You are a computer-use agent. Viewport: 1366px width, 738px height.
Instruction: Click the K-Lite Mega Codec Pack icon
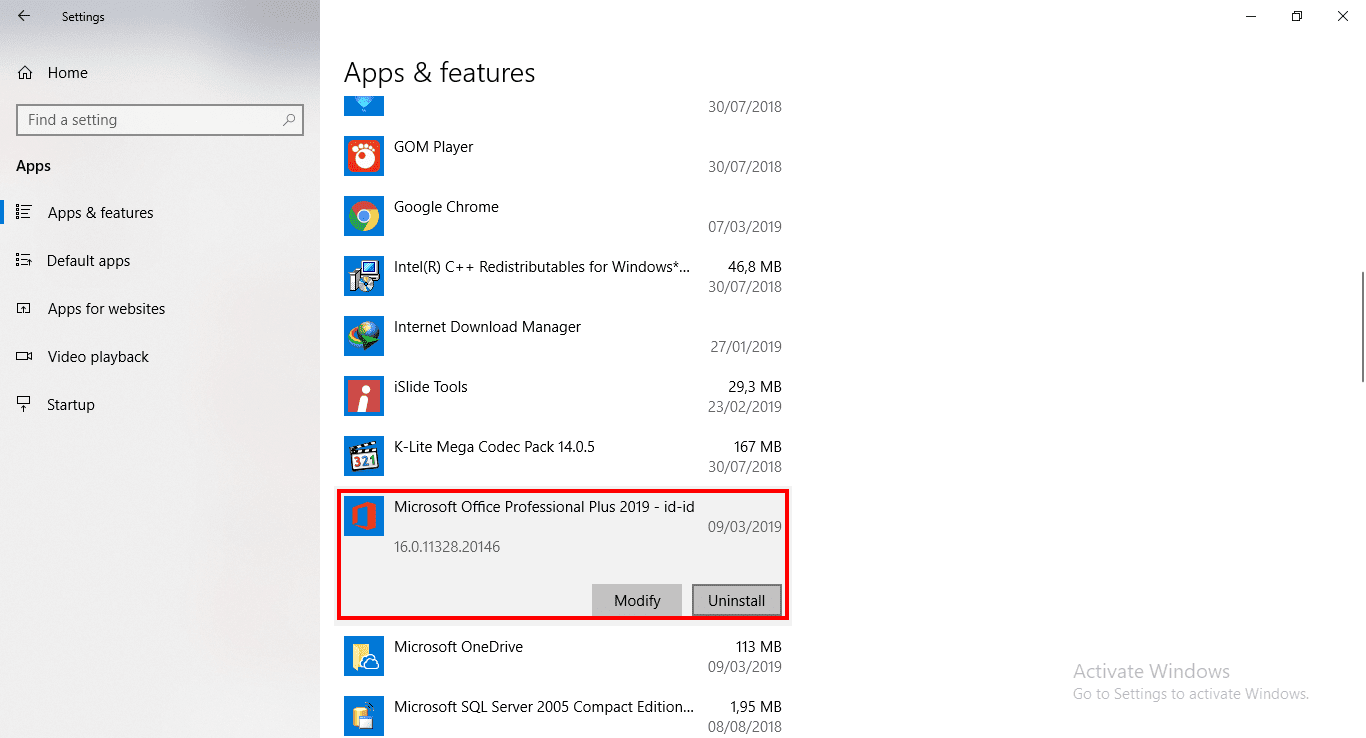(364, 456)
